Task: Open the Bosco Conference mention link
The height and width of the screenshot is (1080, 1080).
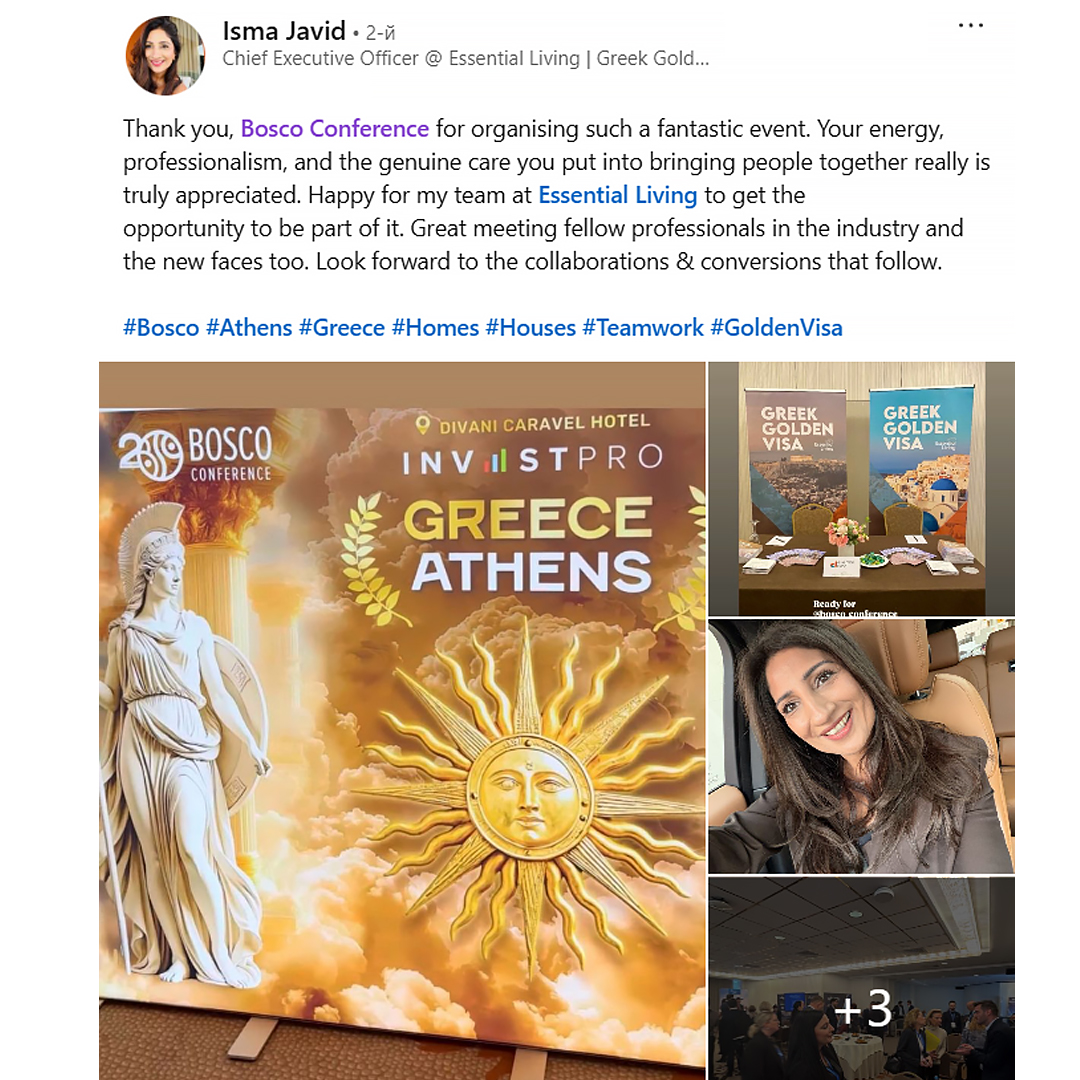Action: (335, 129)
